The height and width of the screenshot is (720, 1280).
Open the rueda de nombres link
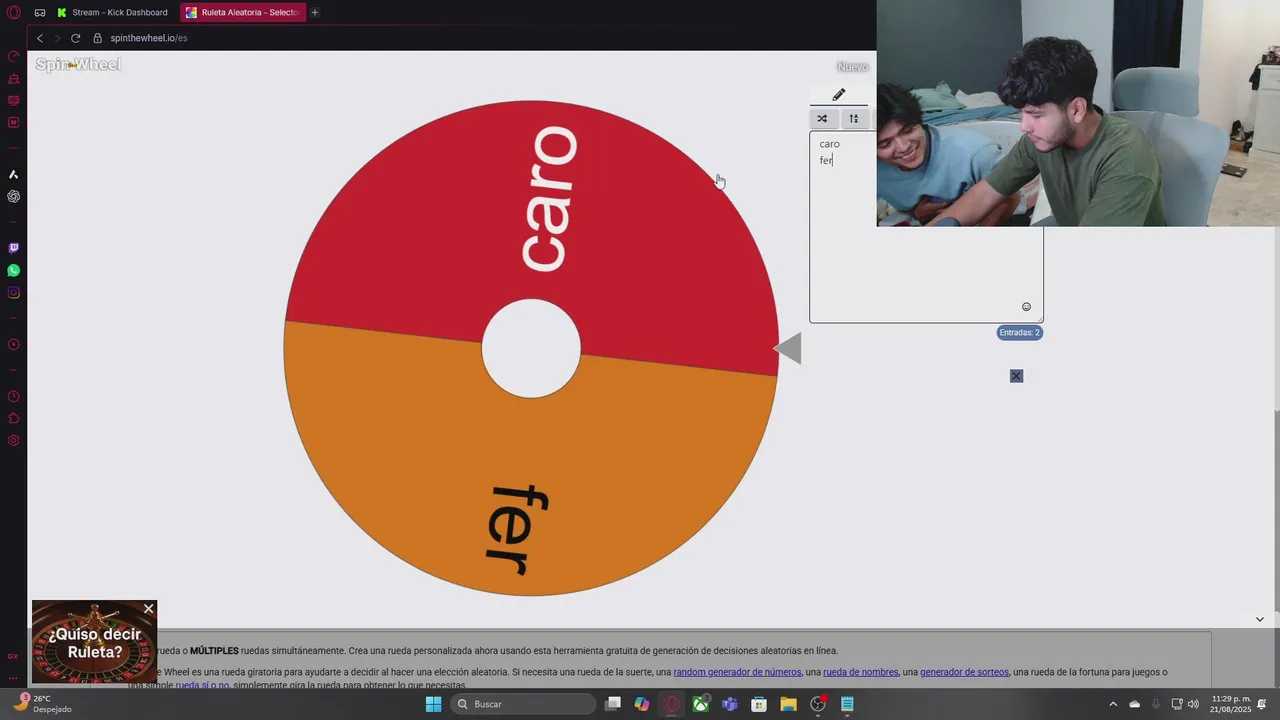pyautogui.click(x=860, y=672)
